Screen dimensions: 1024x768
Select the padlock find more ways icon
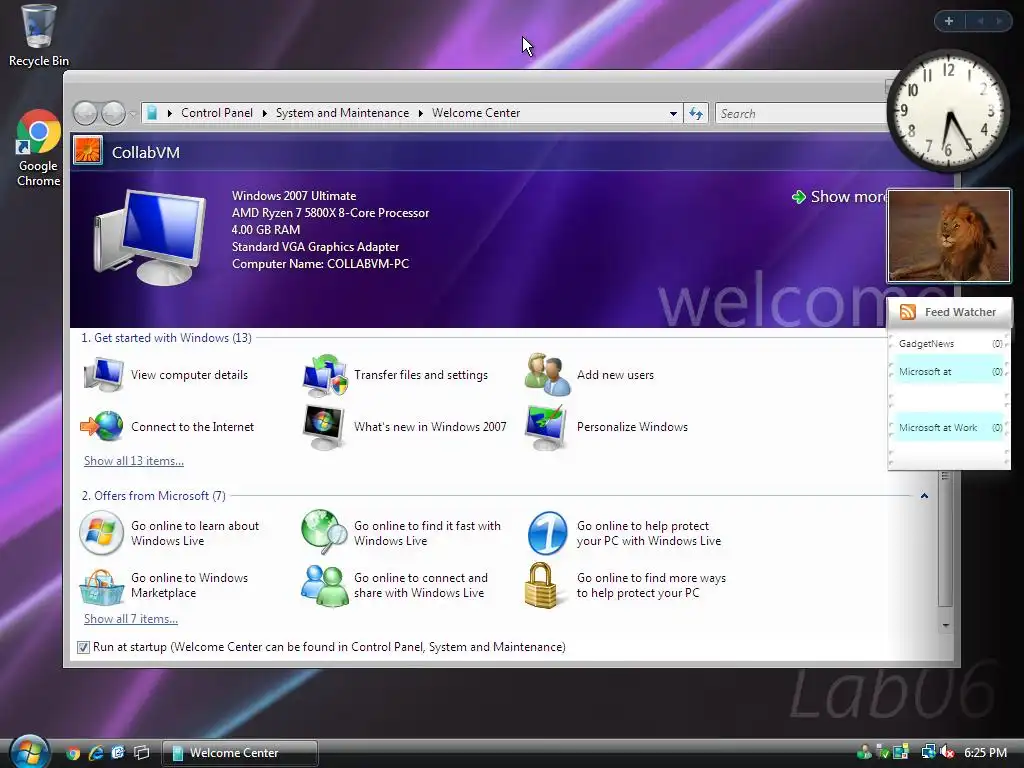[541, 585]
